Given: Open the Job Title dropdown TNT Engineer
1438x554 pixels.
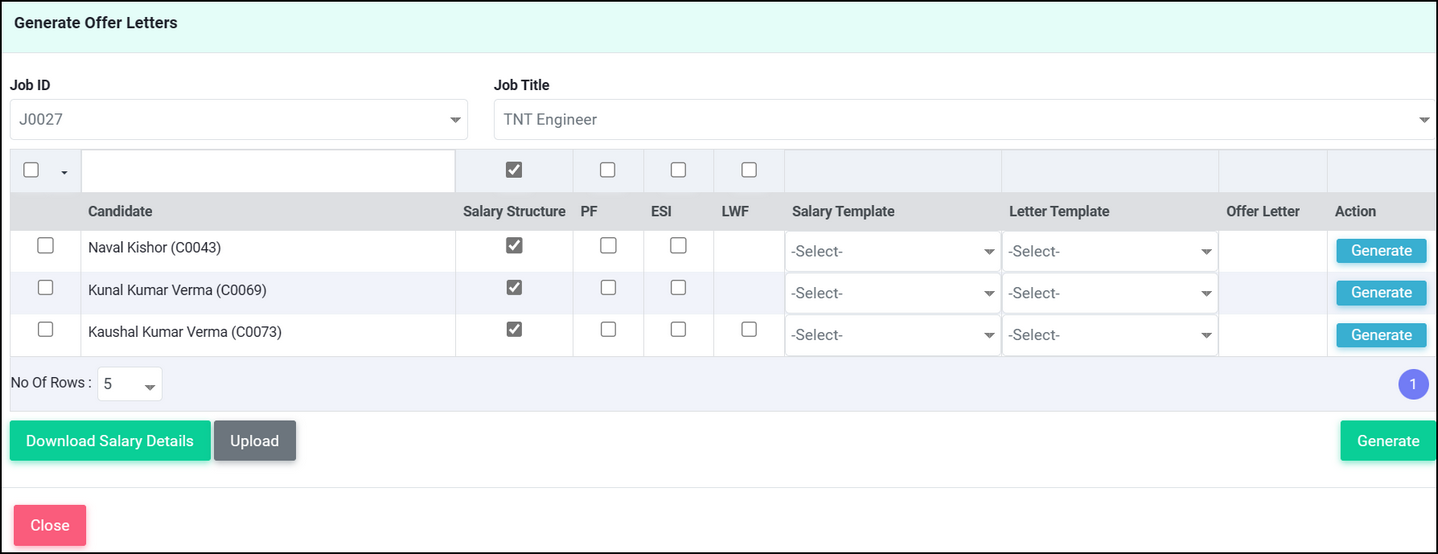Looking at the screenshot, I should tap(965, 119).
